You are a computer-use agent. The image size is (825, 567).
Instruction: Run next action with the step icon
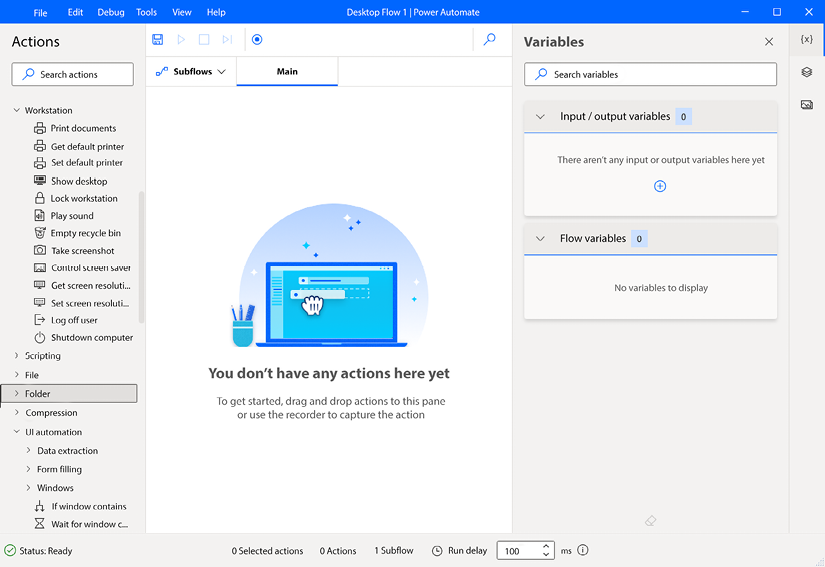(227, 39)
